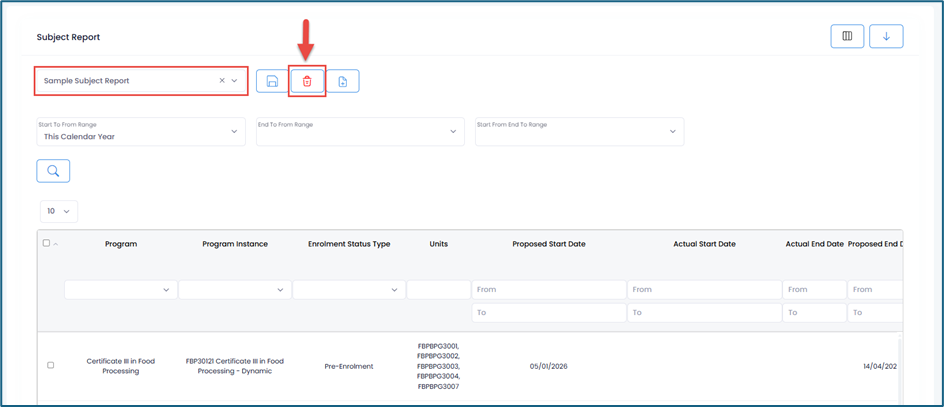Screen dimensions: 944x407
Task: Open End To From Range dropdown
Action: [360, 131]
